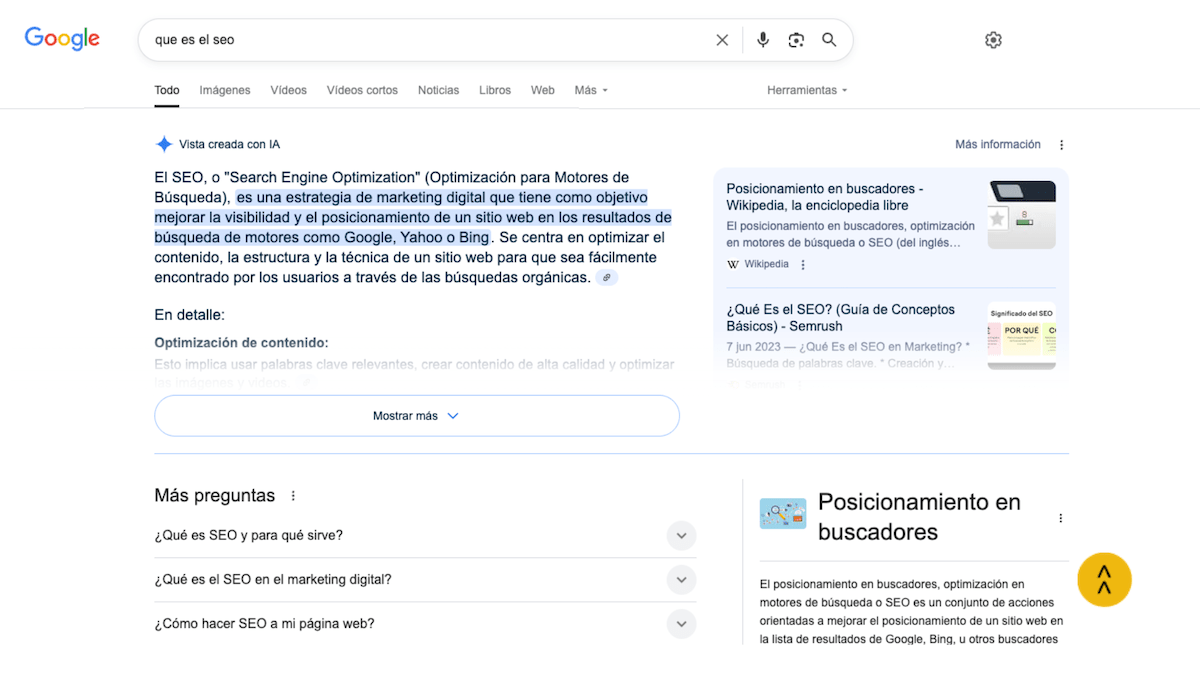Expand "¿Qué es el SEO en el marketing digital?"
This screenshot has height=675, width=1200.
pyautogui.click(x=424, y=579)
